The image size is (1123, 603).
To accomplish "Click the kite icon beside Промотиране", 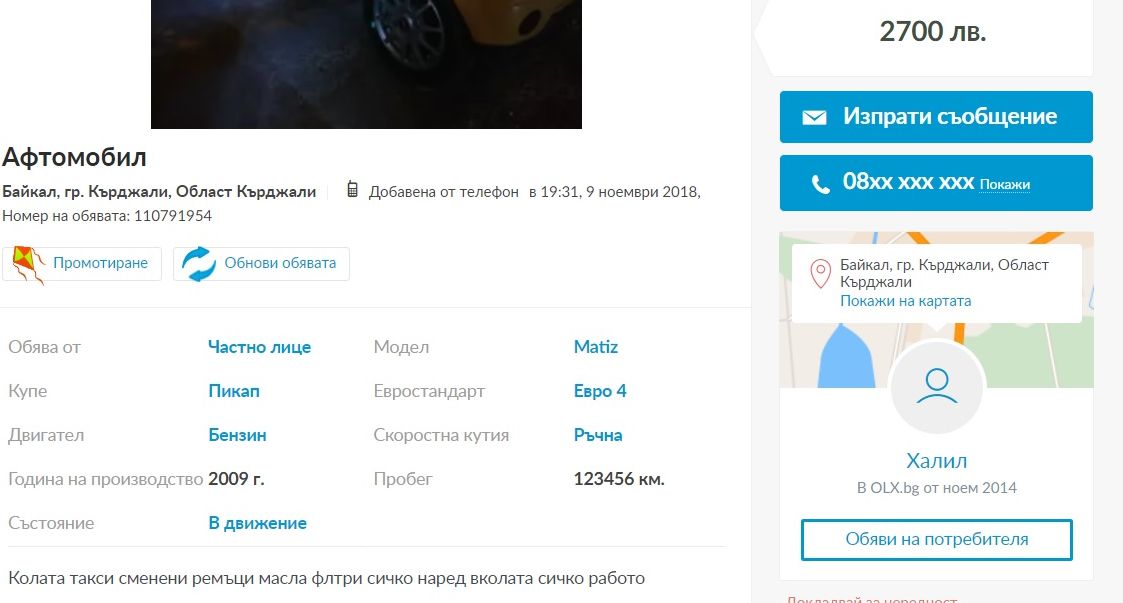I will pyautogui.click(x=29, y=264).
